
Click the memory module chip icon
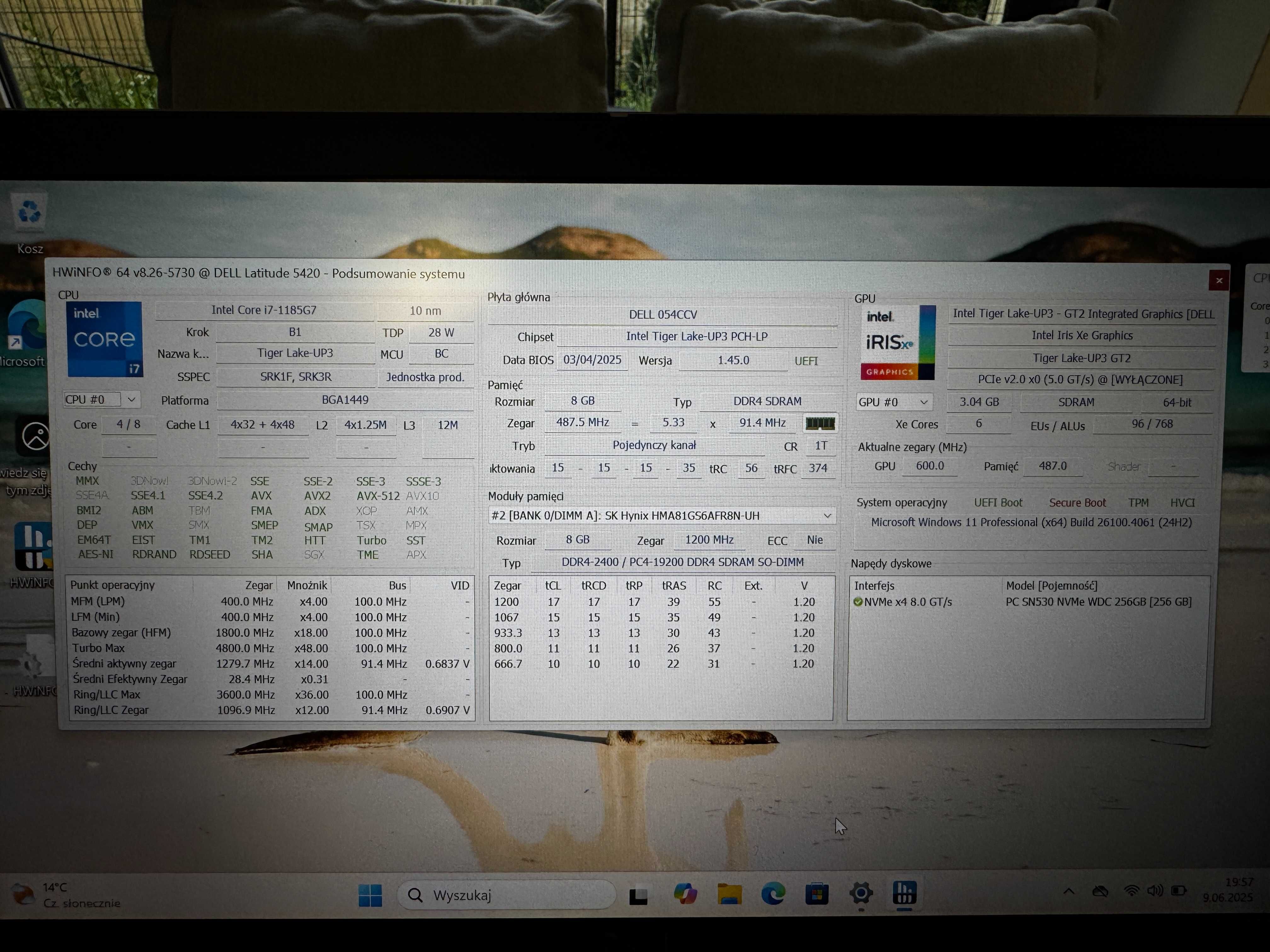click(820, 423)
